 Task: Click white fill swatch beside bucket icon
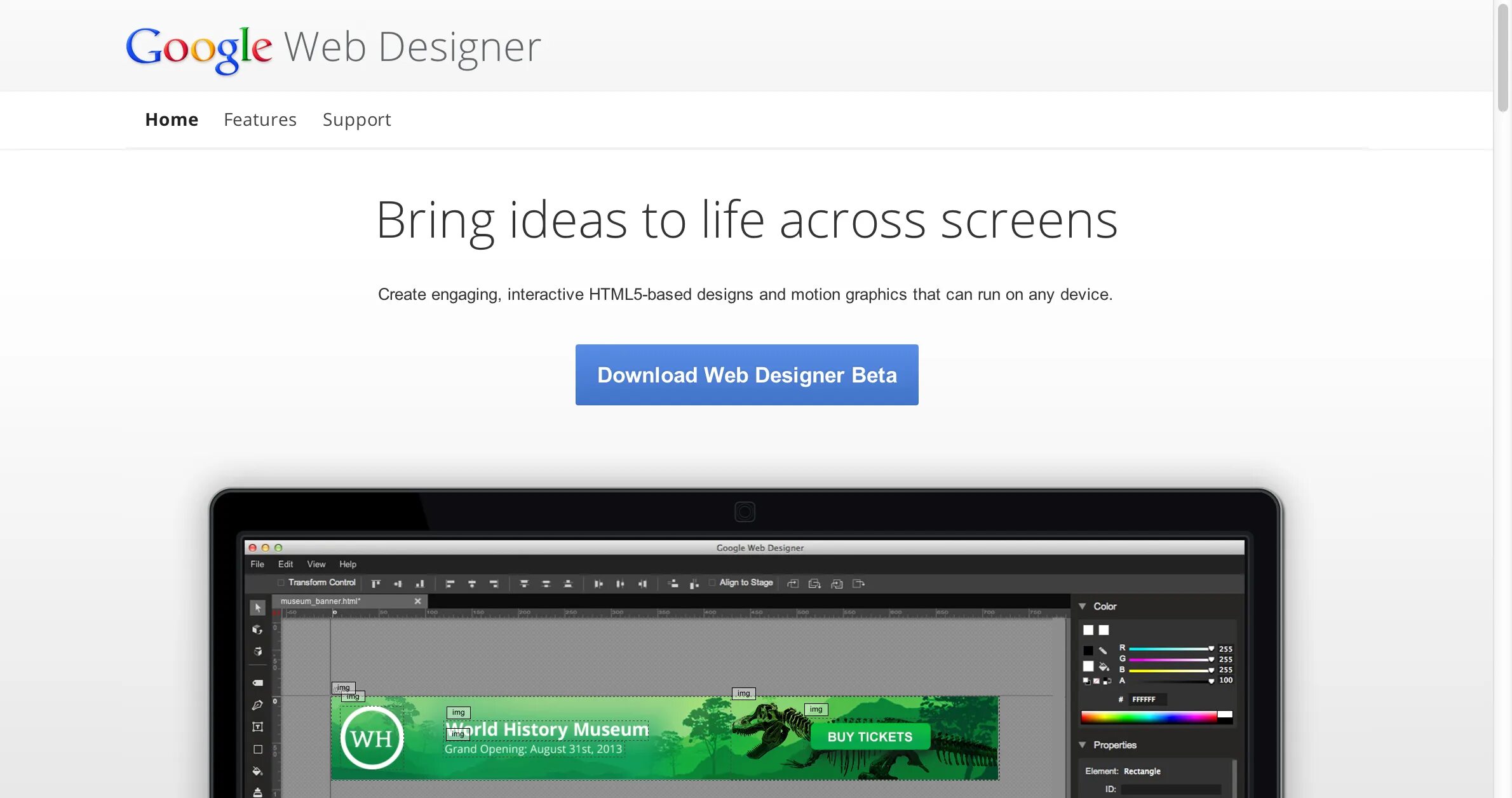pyautogui.click(x=1088, y=666)
